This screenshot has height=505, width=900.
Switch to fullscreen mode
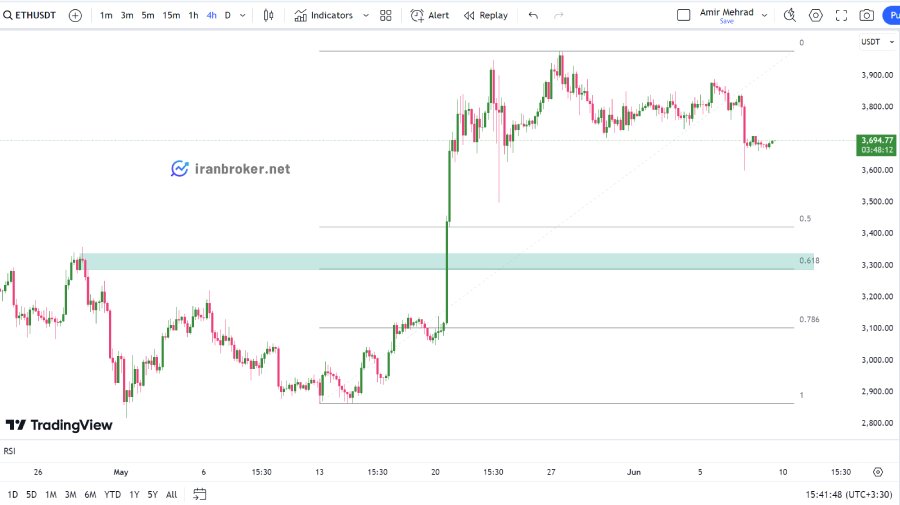(x=841, y=15)
